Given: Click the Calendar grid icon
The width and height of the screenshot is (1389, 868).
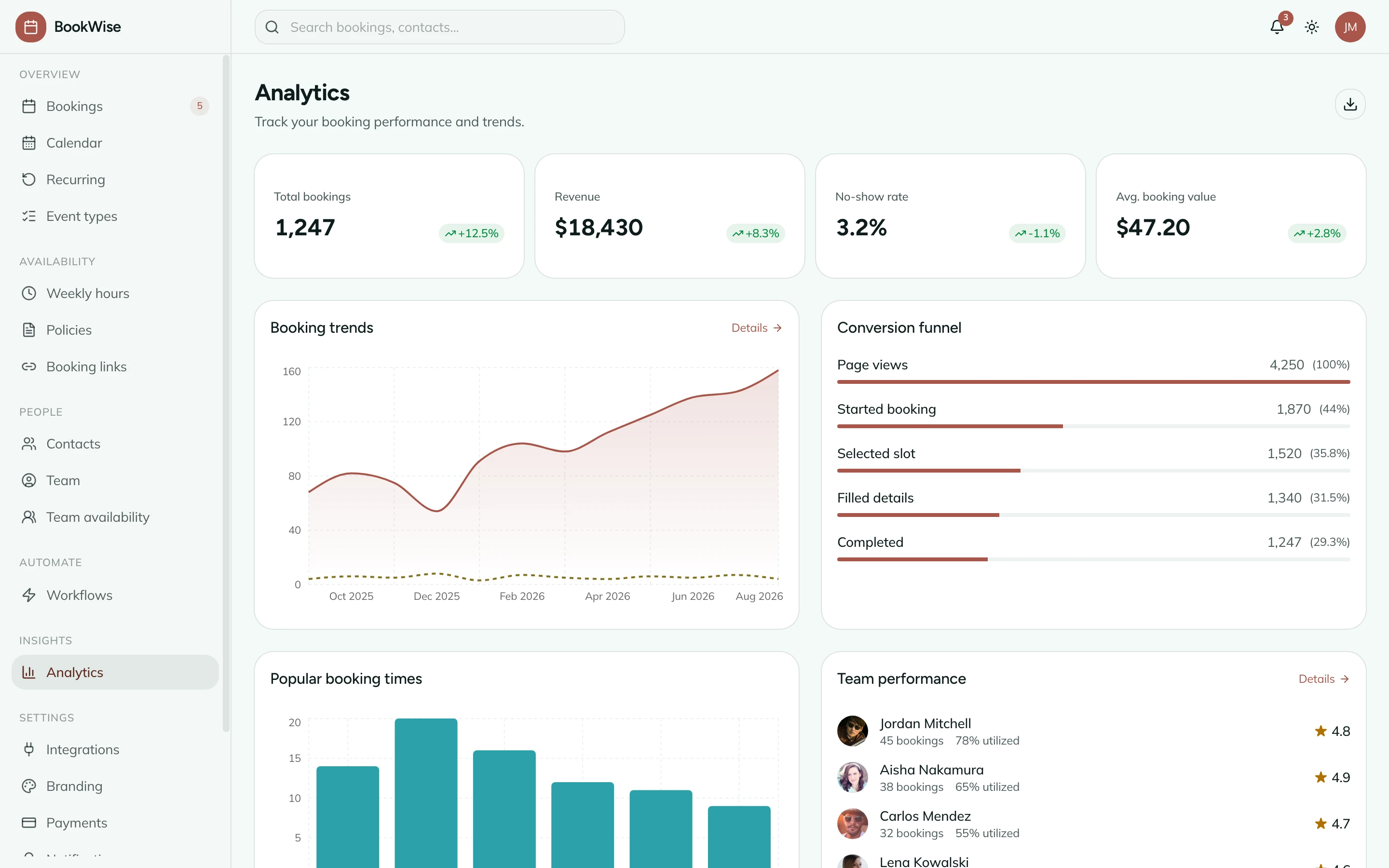Looking at the screenshot, I should click(29, 143).
